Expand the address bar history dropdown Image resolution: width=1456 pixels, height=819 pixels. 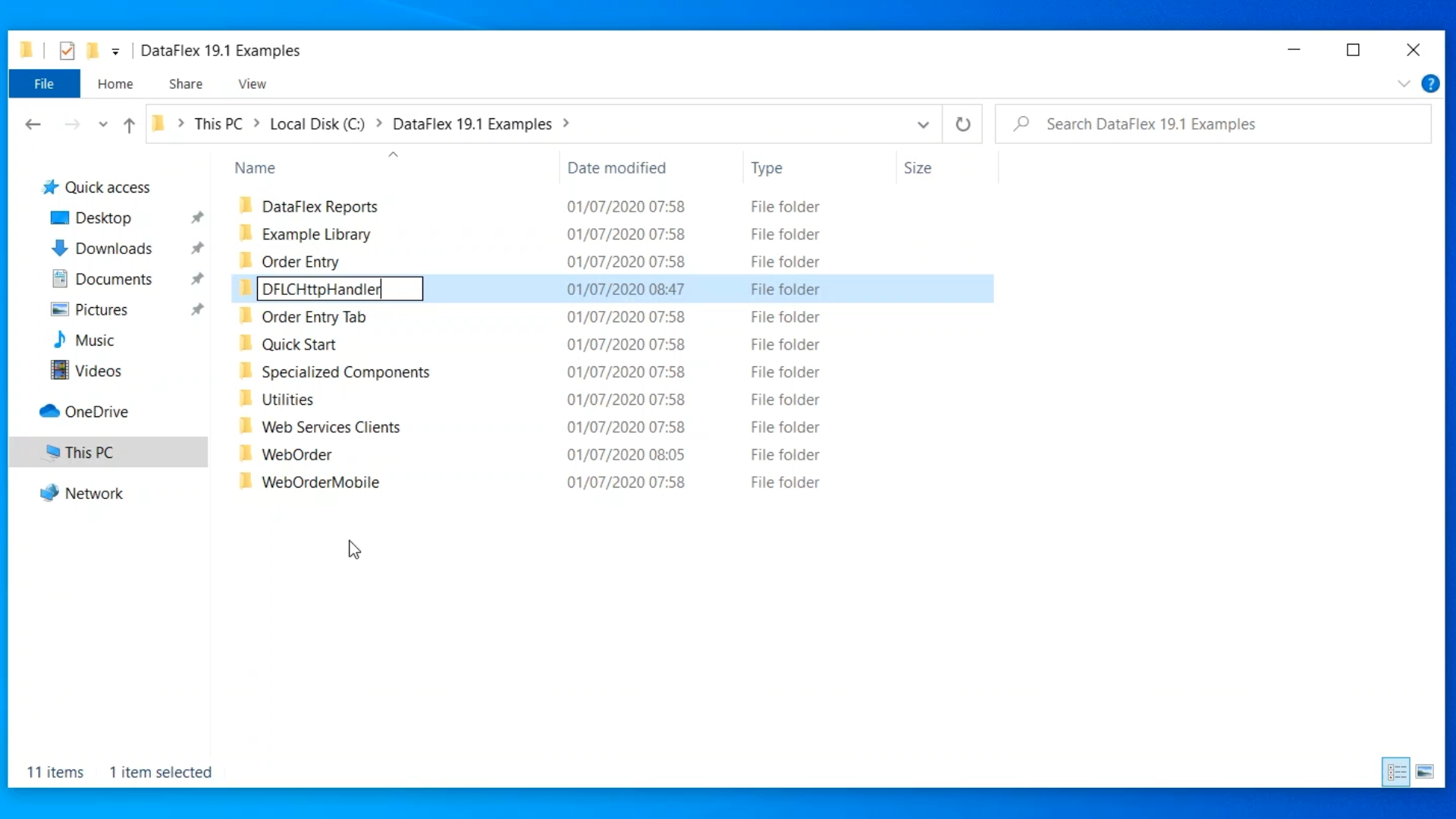tap(923, 124)
